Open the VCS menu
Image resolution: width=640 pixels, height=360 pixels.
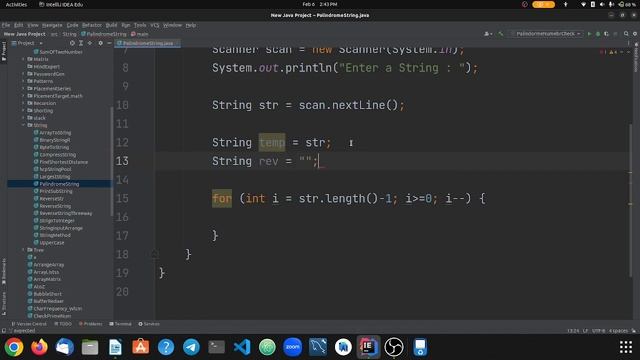[x=155, y=25]
